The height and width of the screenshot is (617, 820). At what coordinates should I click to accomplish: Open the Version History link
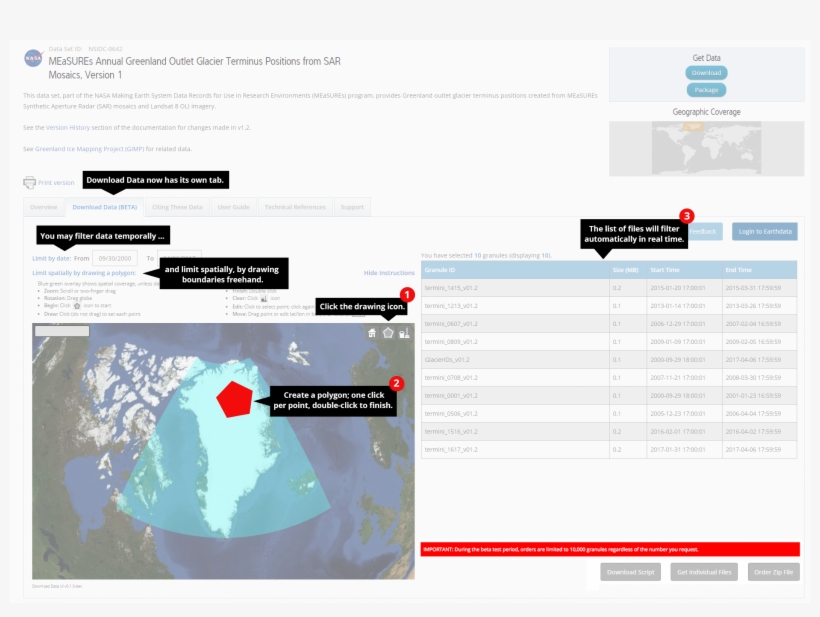[x=69, y=128]
